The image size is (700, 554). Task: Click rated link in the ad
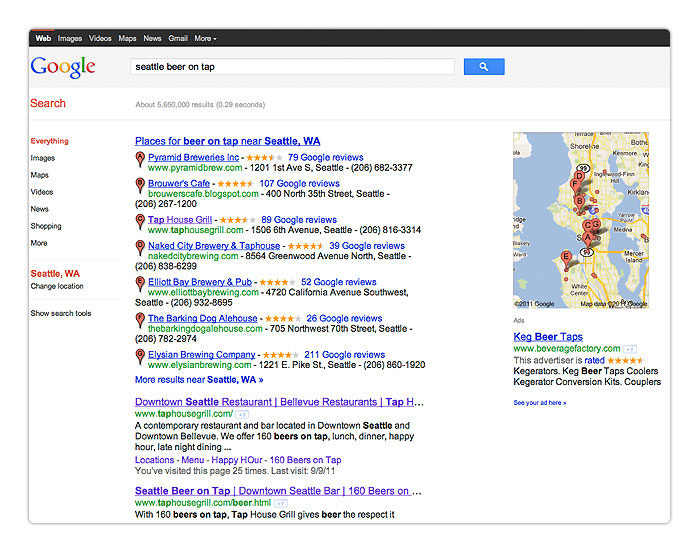click(x=595, y=360)
